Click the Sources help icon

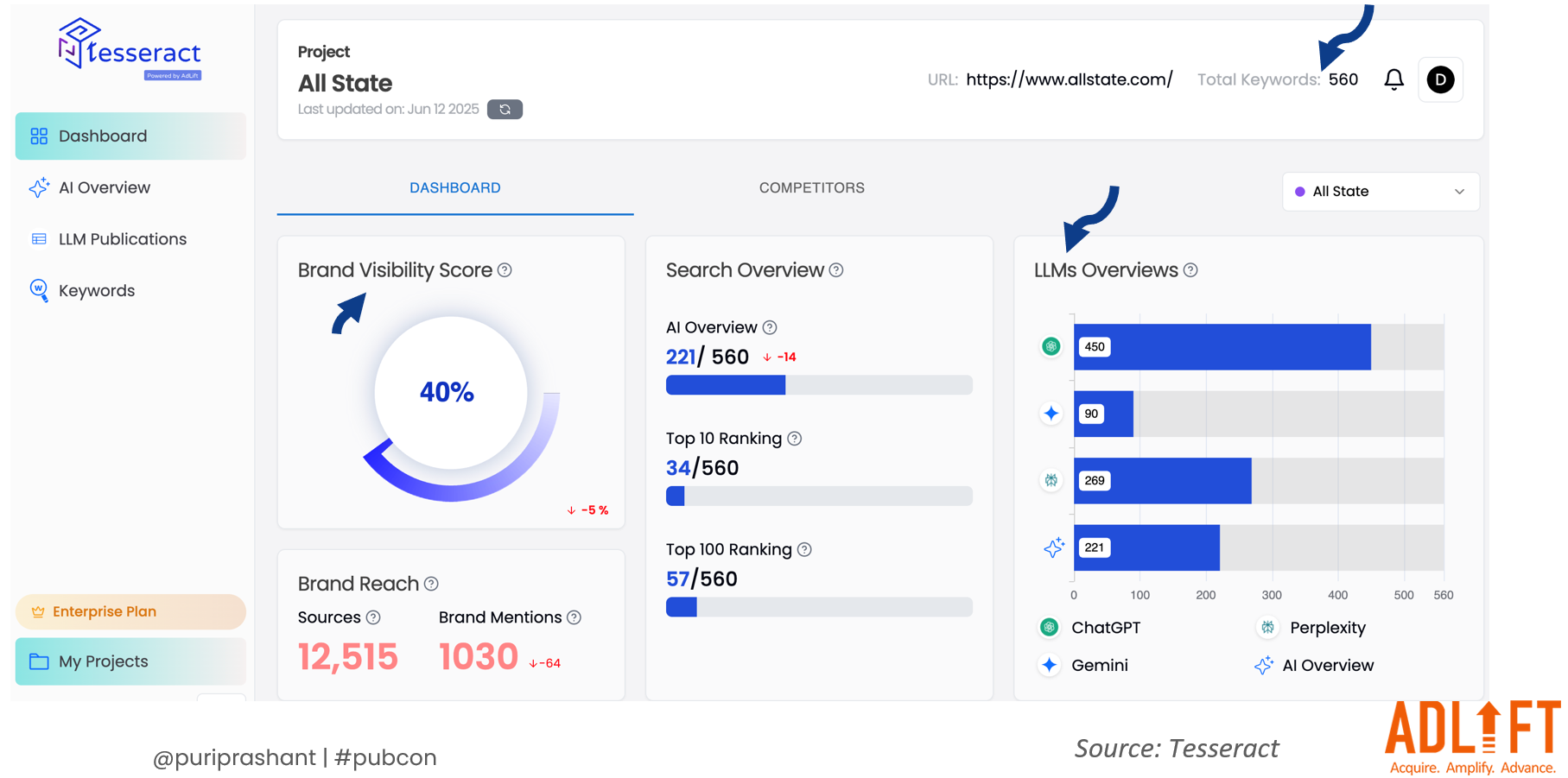click(x=373, y=617)
